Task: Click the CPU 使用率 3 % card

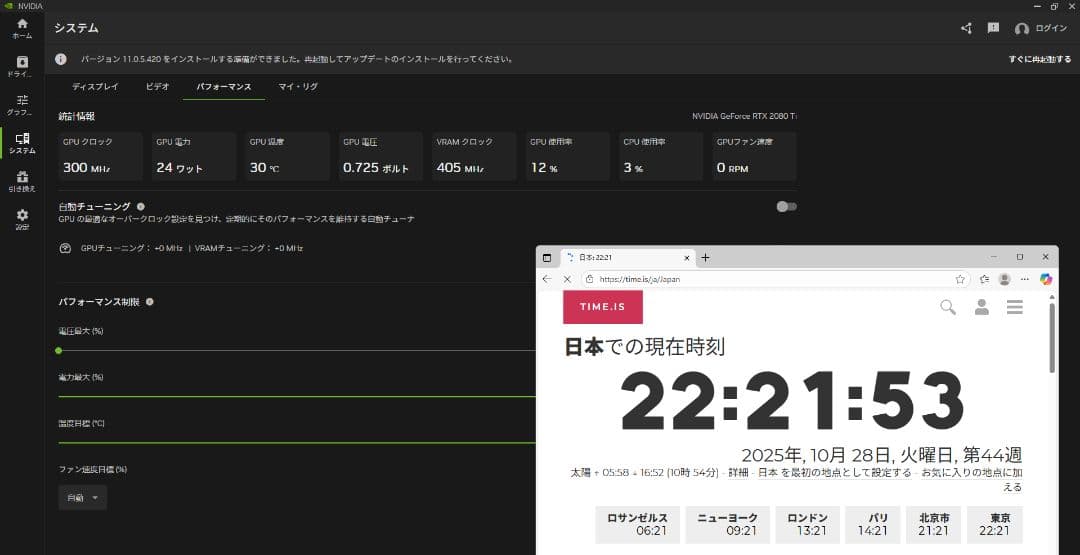Action: 661,156
